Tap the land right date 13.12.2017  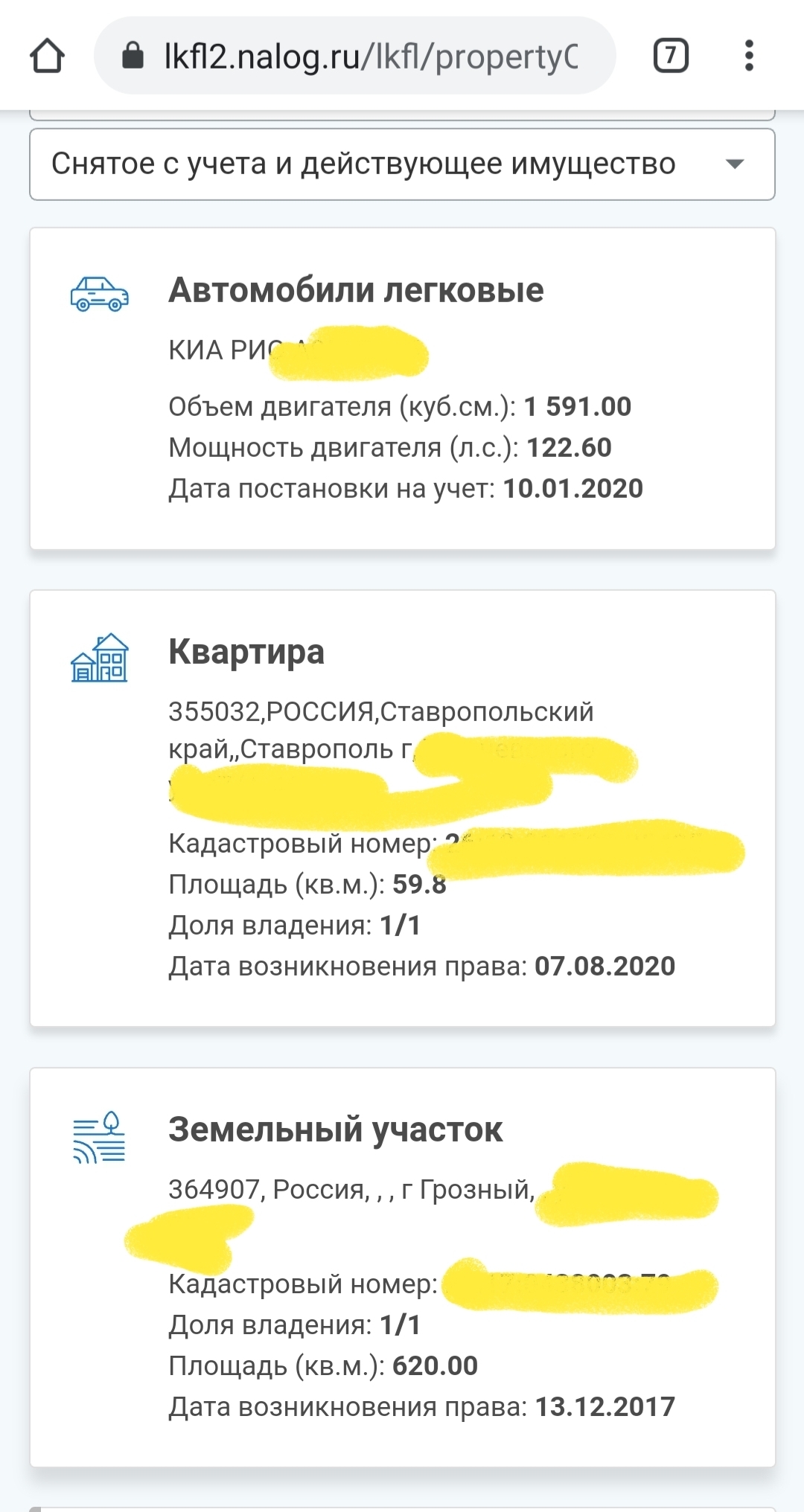604,1406
